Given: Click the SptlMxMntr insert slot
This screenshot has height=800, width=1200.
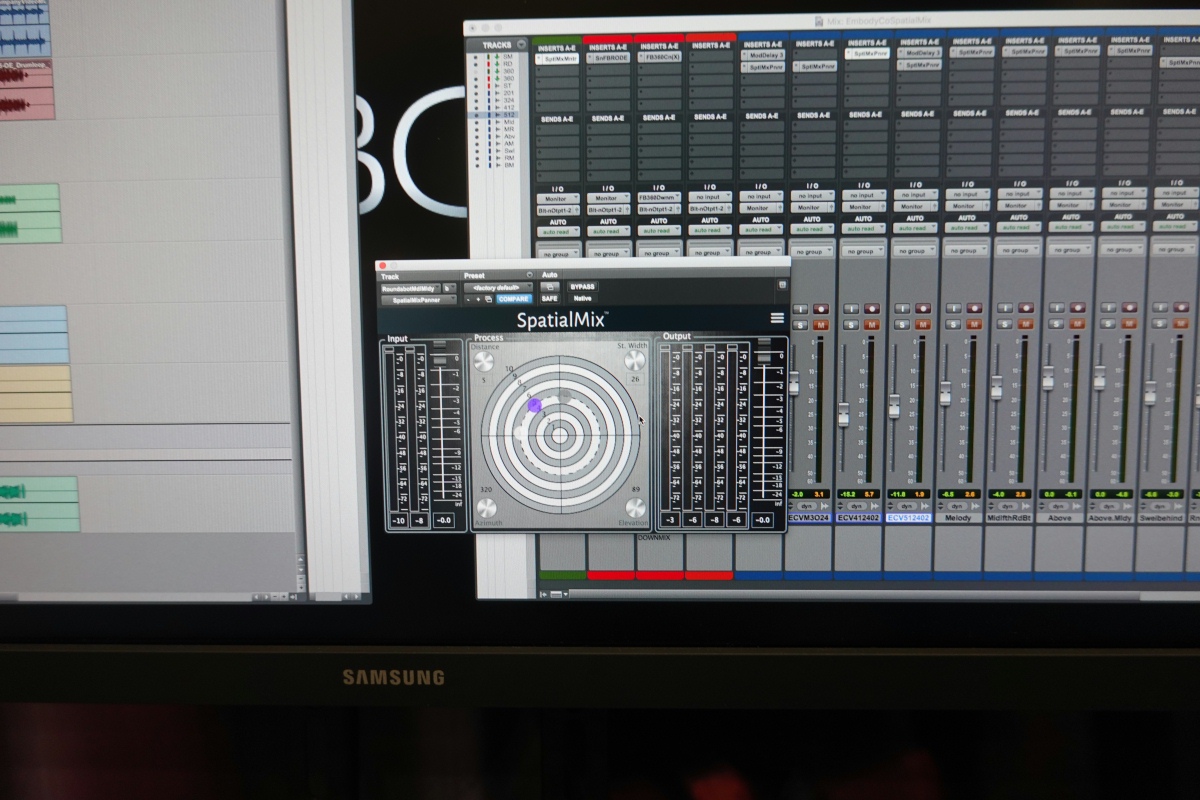Looking at the screenshot, I should point(556,58).
